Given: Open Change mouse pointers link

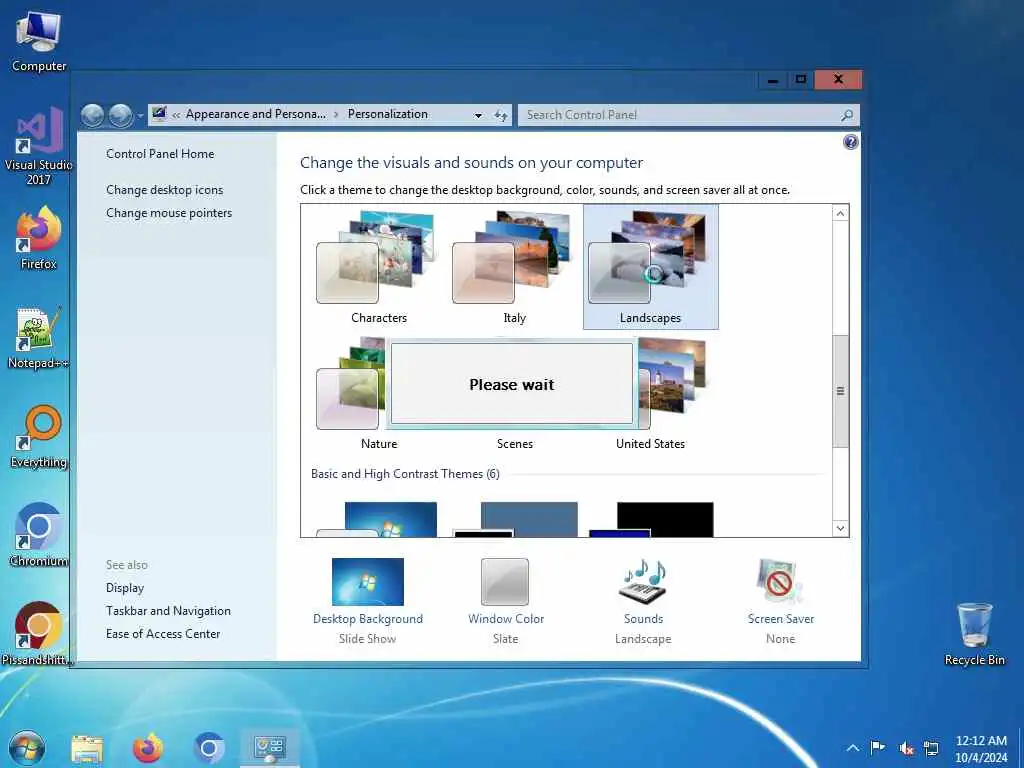Looking at the screenshot, I should pos(168,213).
